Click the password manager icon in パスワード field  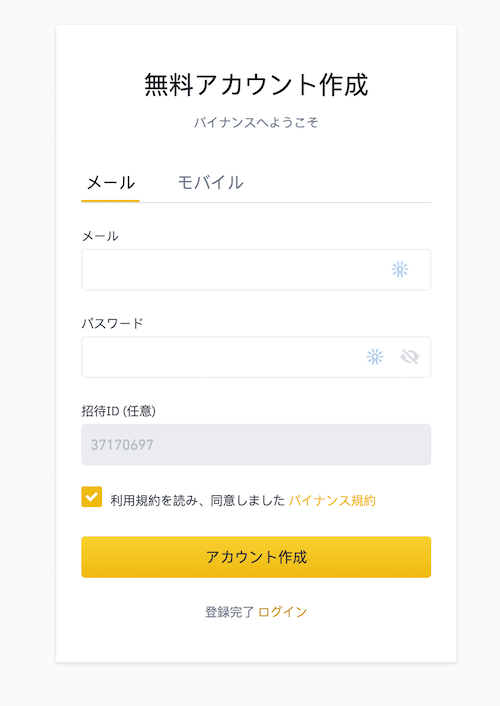point(375,357)
